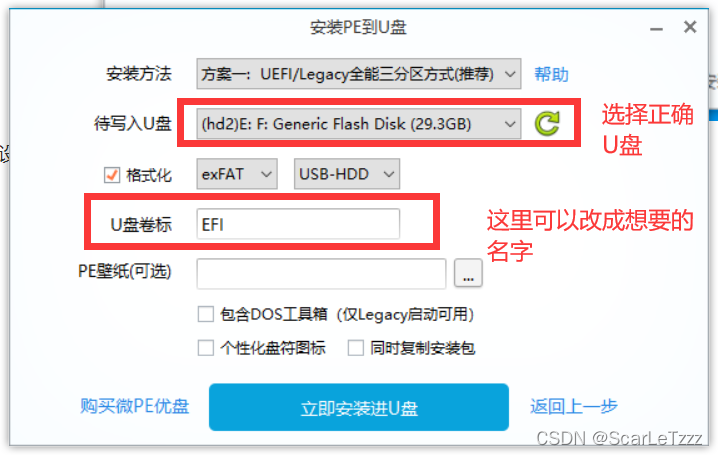Click the arrow next to 29.3GB disk entry
This screenshot has height=455, width=718.
[x=510, y=124]
